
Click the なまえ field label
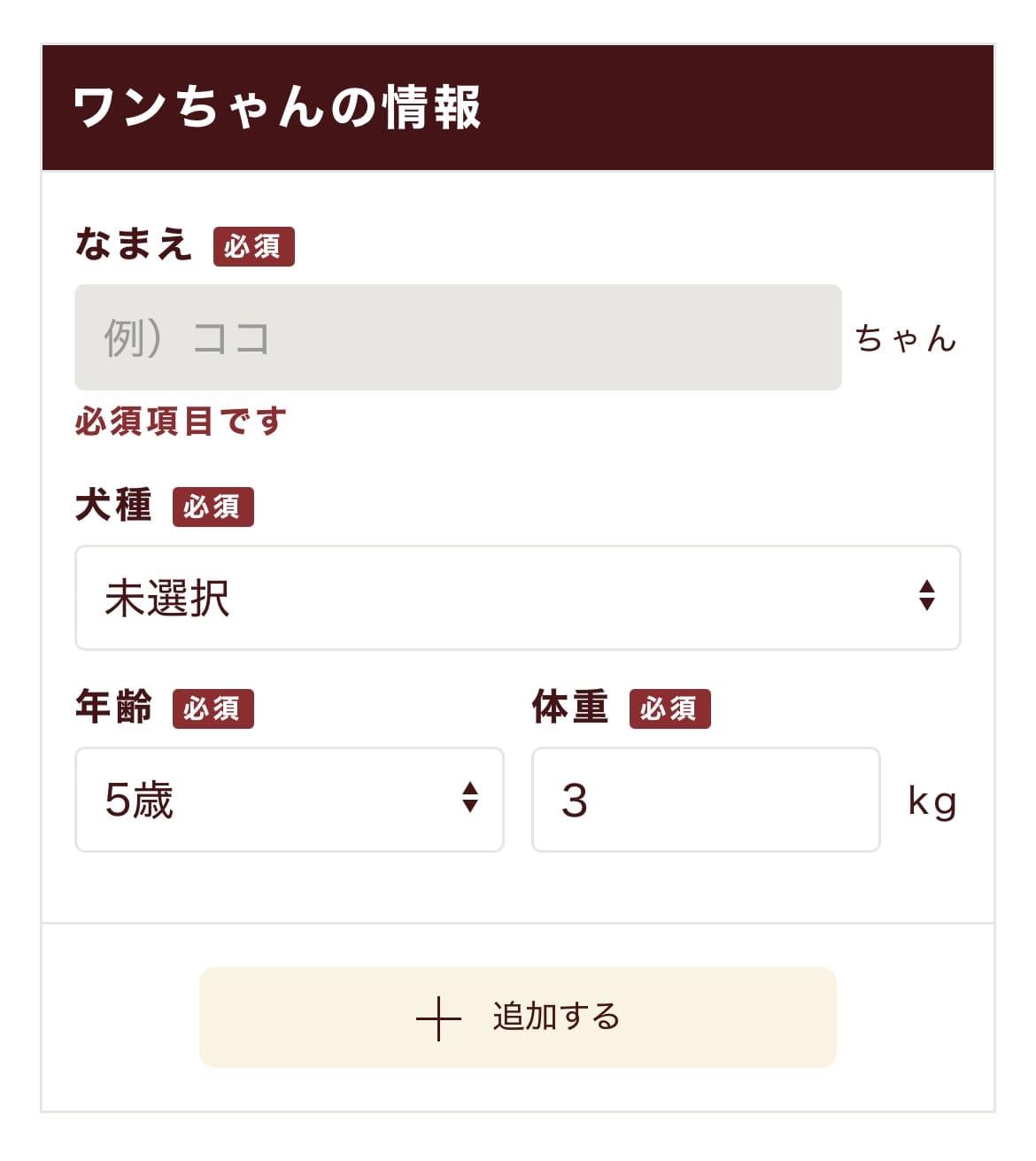(133, 244)
